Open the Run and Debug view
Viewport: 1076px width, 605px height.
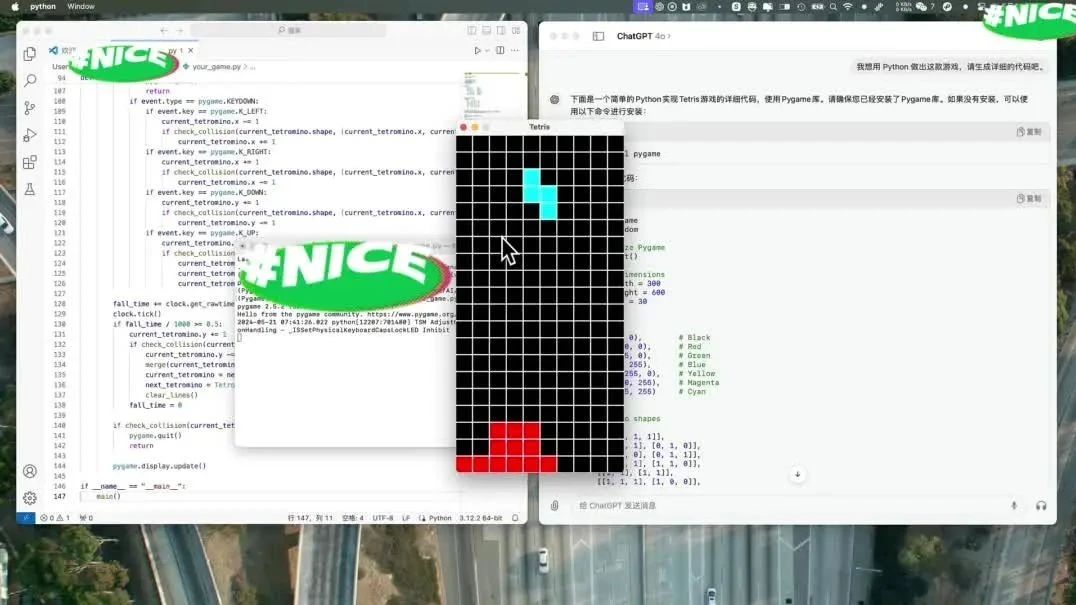tap(30, 135)
